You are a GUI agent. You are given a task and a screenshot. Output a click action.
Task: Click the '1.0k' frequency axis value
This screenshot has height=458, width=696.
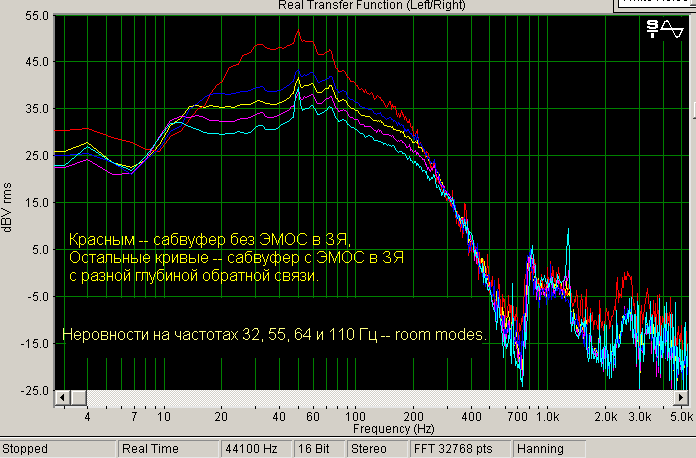(548, 417)
